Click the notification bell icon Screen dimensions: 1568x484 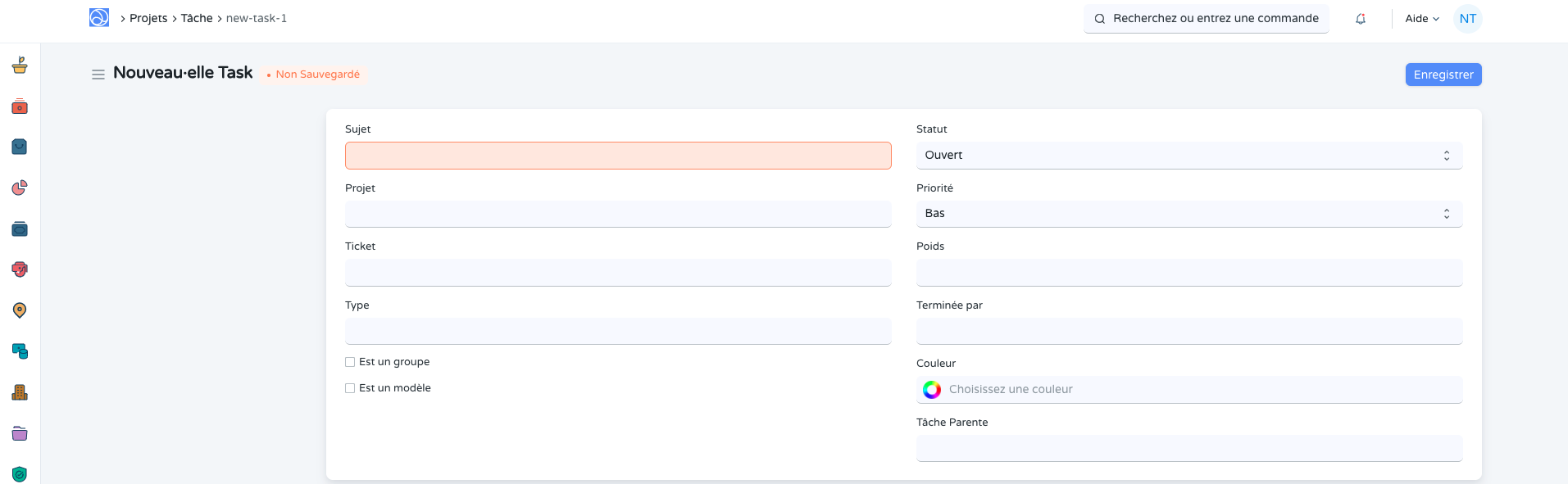click(1360, 19)
